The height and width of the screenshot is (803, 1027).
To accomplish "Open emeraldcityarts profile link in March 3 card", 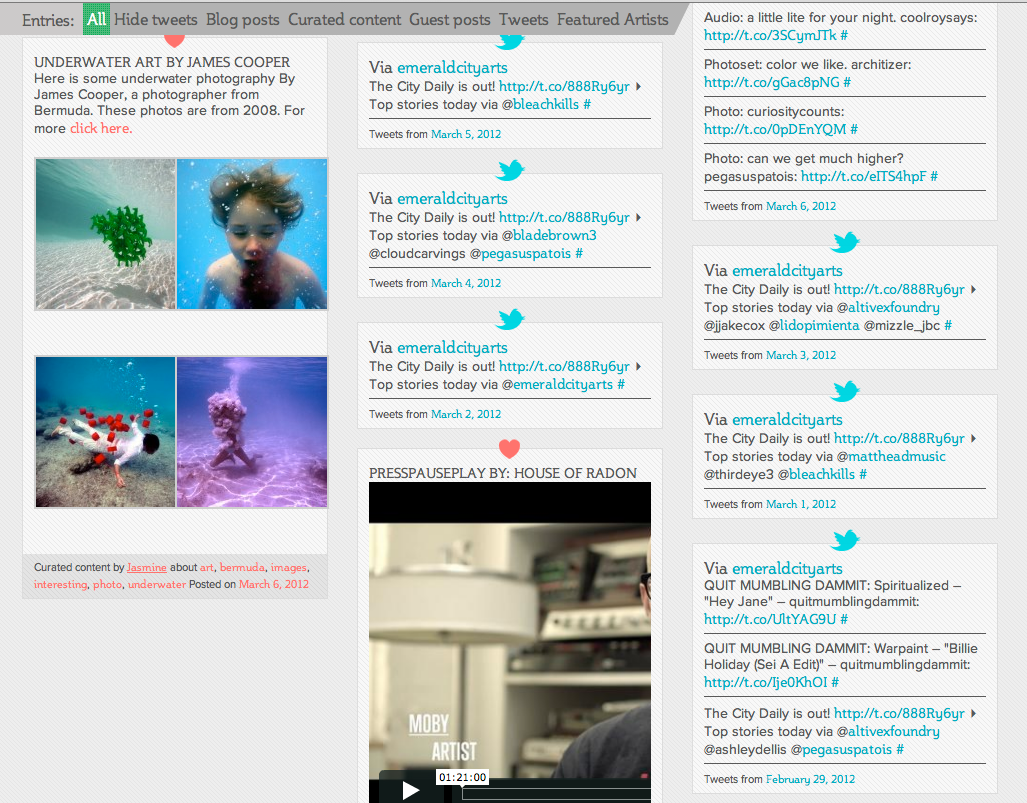I will [787, 271].
